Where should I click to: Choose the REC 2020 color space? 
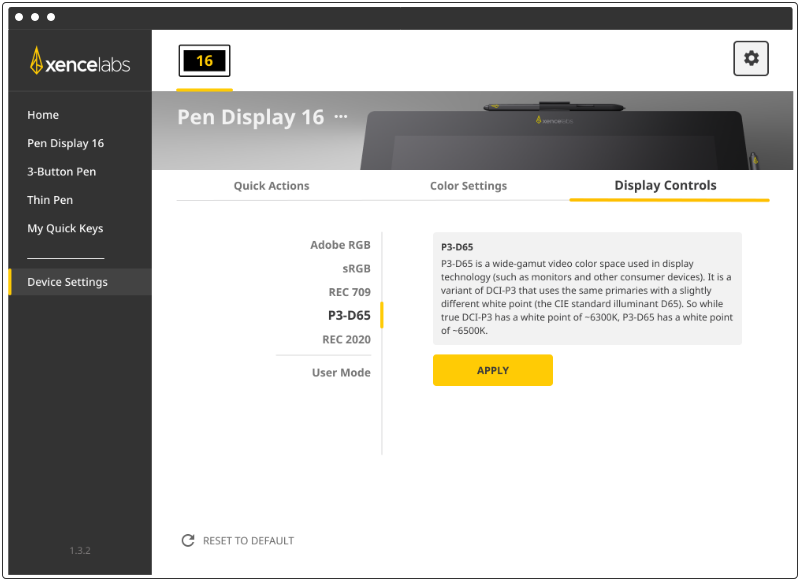pyautogui.click(x=346, y=340)
